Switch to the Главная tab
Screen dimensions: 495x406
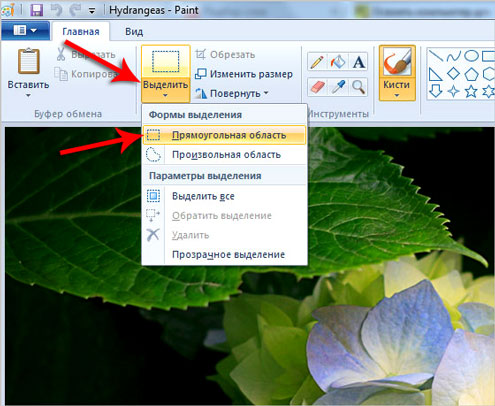click(81, 32)
